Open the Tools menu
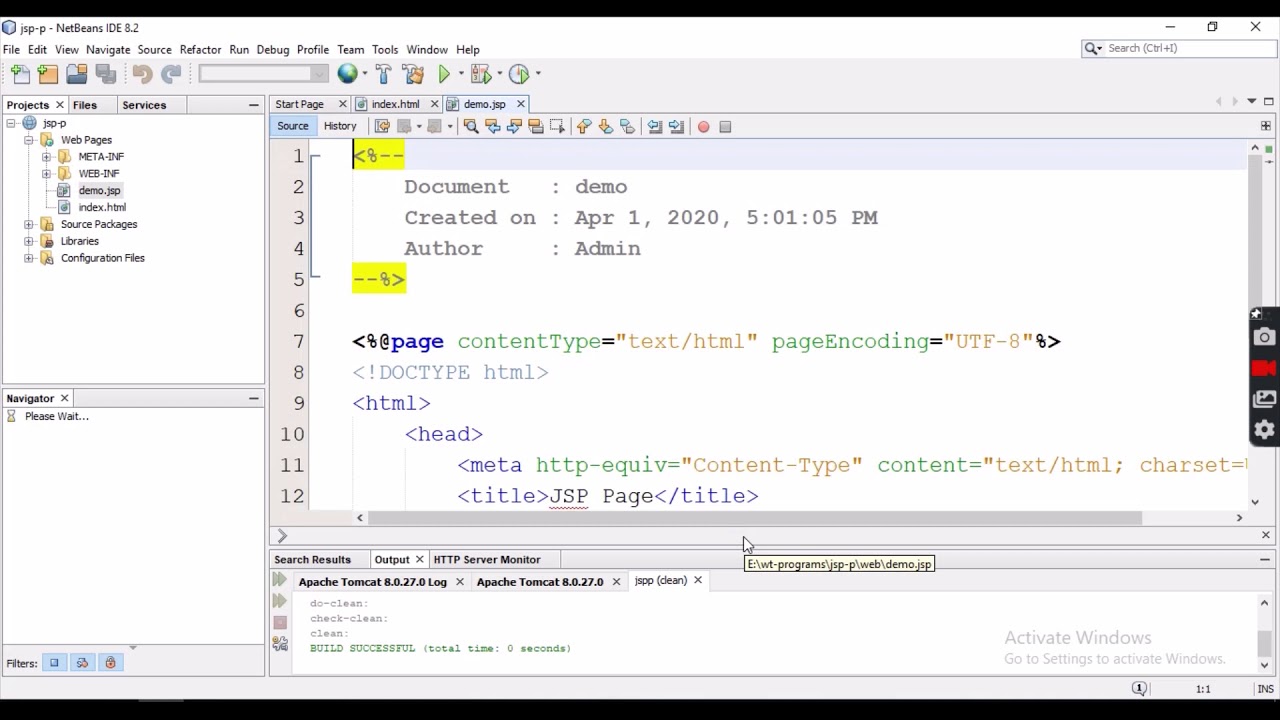Image resolution: width=1280 pixels, height=720 pixels. coord(385,49)
